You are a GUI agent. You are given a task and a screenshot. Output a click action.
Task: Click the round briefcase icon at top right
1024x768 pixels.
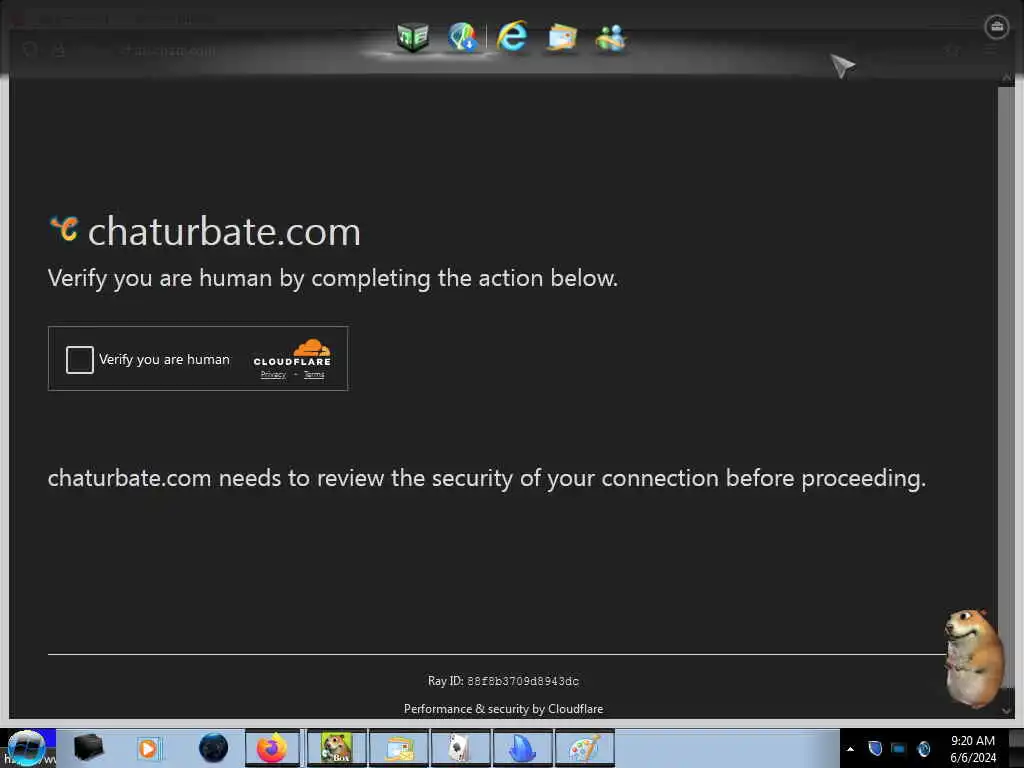[x=997, y=27]
